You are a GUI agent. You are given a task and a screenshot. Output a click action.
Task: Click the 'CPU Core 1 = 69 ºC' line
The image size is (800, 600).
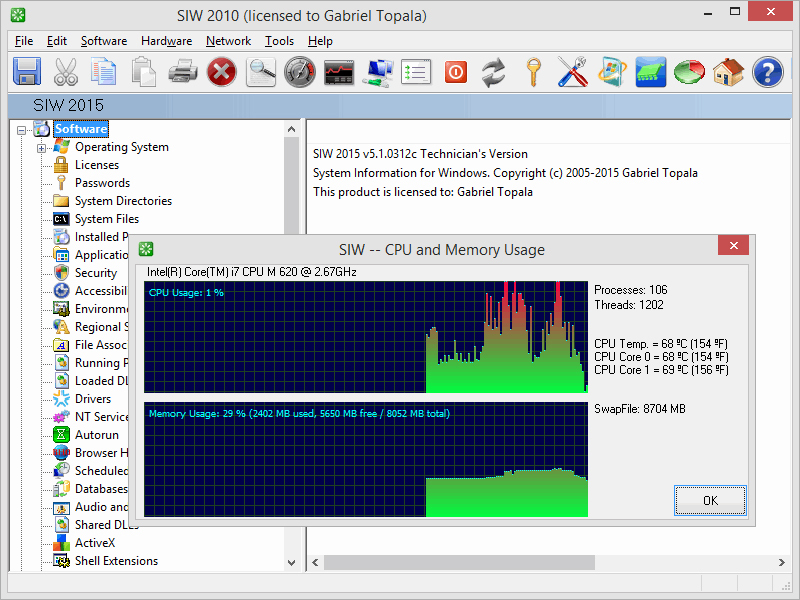coord(661,369)
